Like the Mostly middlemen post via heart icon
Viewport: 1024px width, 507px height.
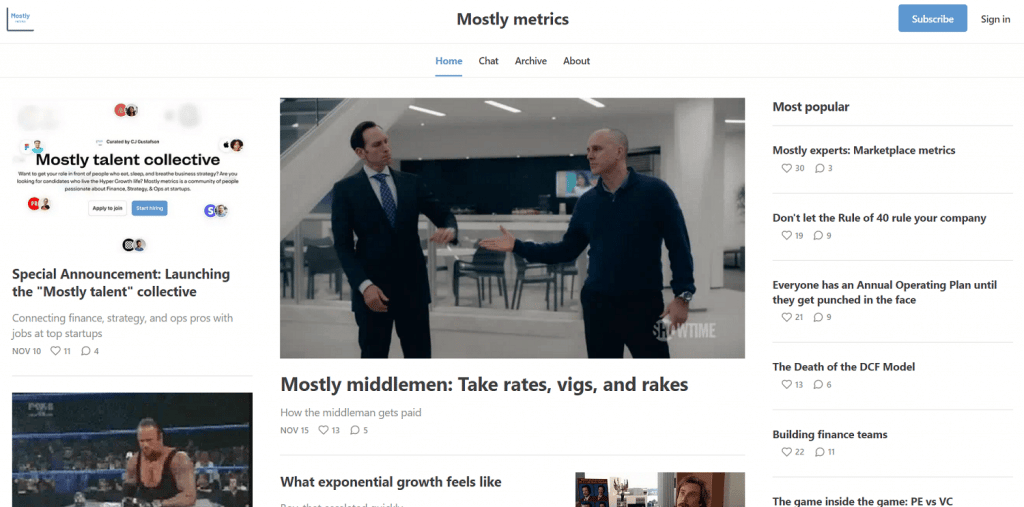323,430
